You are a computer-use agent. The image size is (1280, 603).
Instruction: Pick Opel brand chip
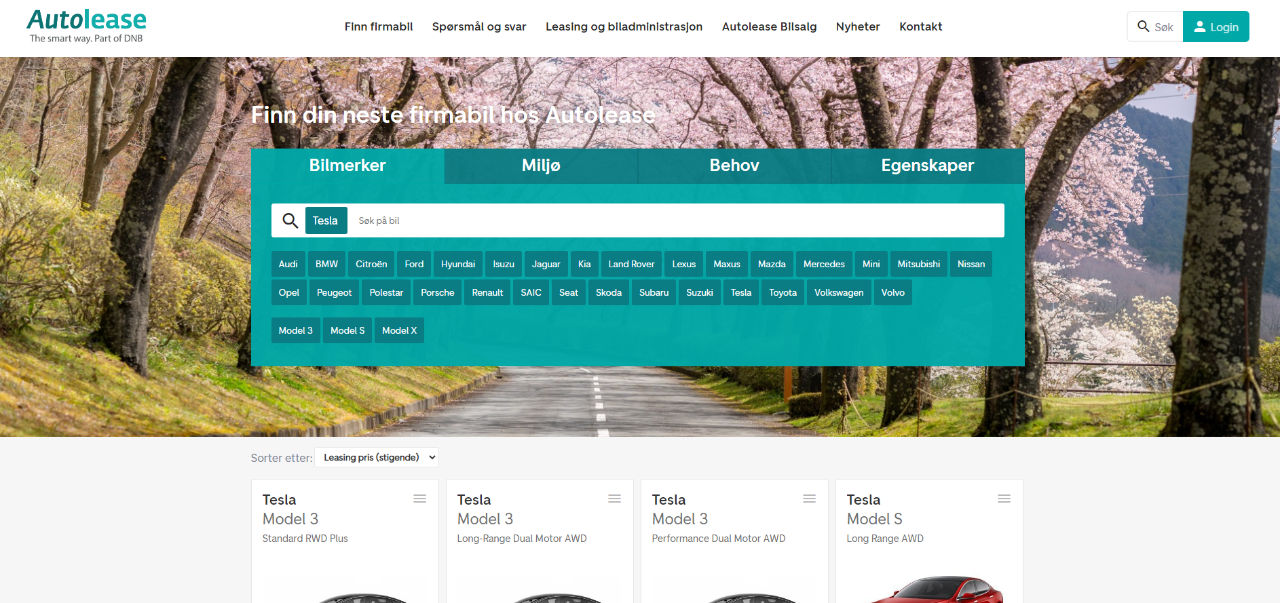click(x=289, y=292)
